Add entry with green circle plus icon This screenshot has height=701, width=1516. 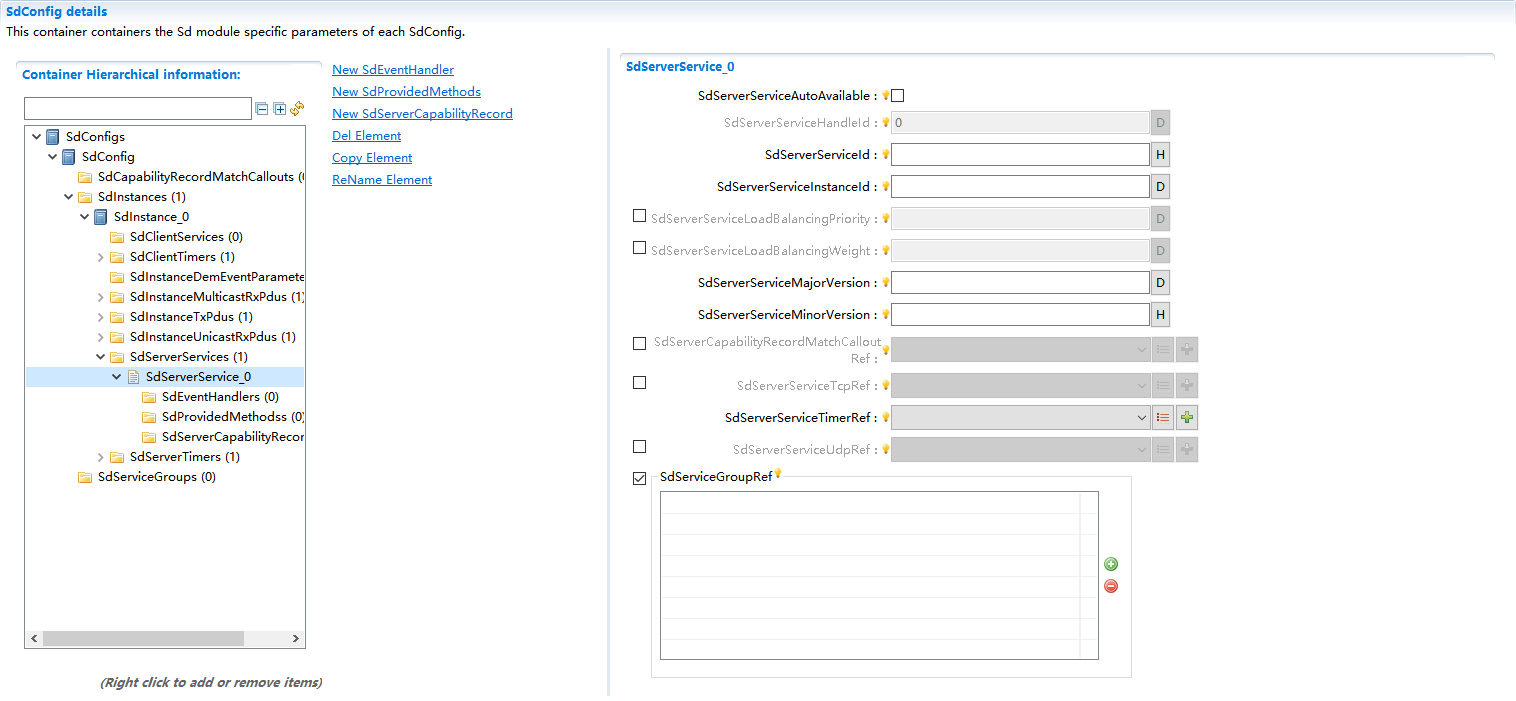1111,565
